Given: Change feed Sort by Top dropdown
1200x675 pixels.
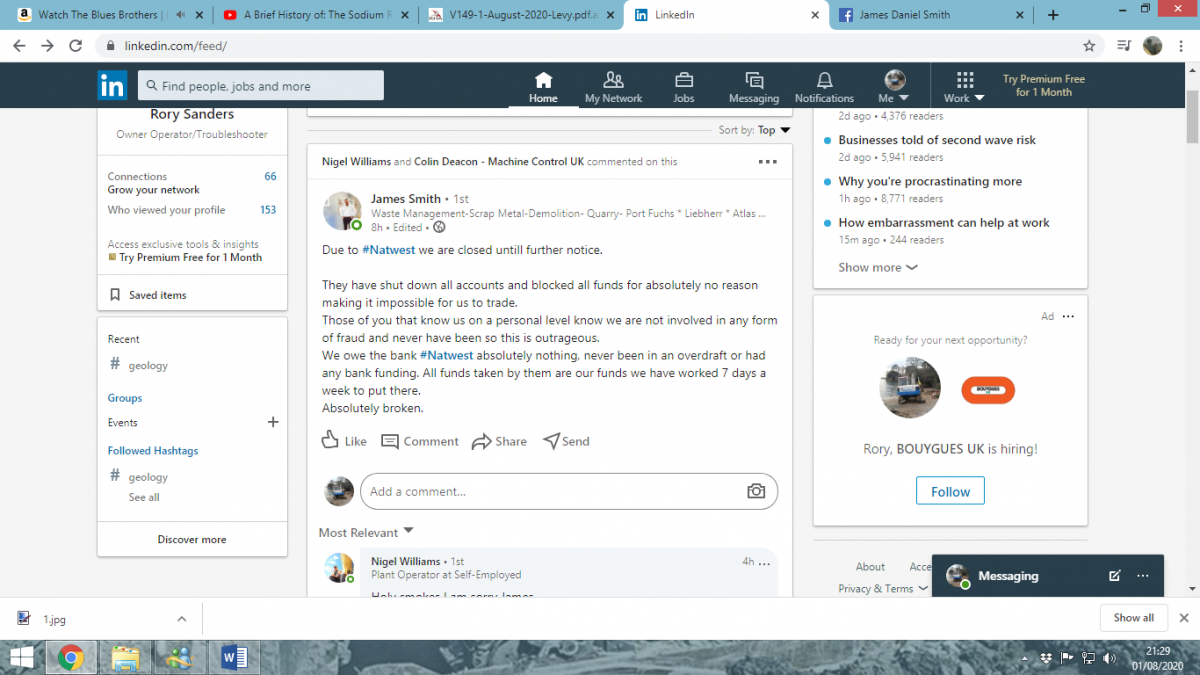Looking at the screenshot, I should [774, 130].
